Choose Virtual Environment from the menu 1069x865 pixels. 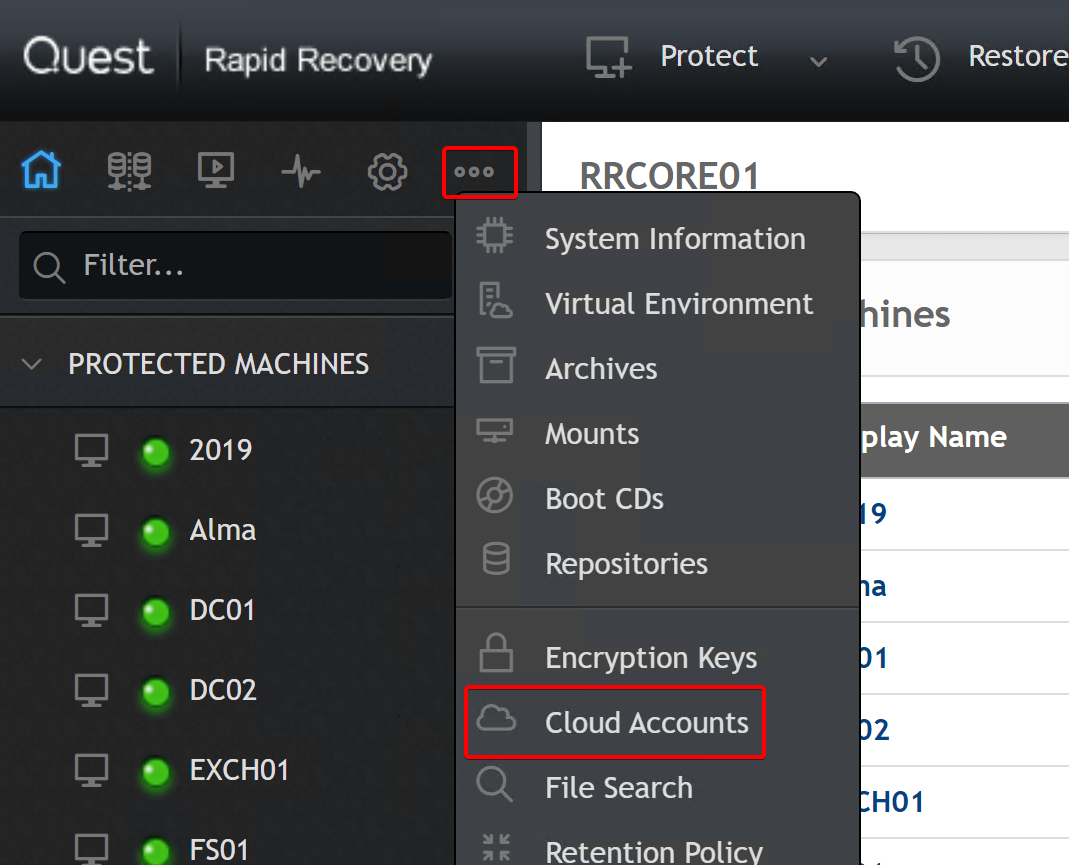(x=678, y=304)
